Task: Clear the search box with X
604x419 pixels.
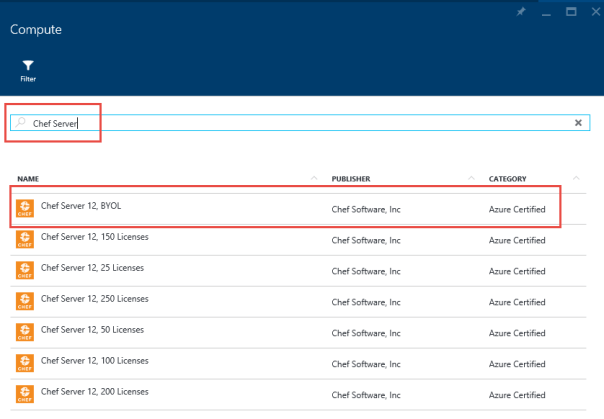Action: [x=578, y=123]
